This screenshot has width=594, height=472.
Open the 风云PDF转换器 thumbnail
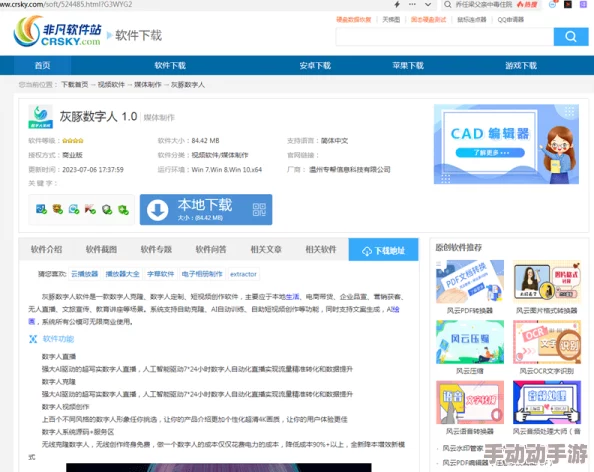pos(470,281)
